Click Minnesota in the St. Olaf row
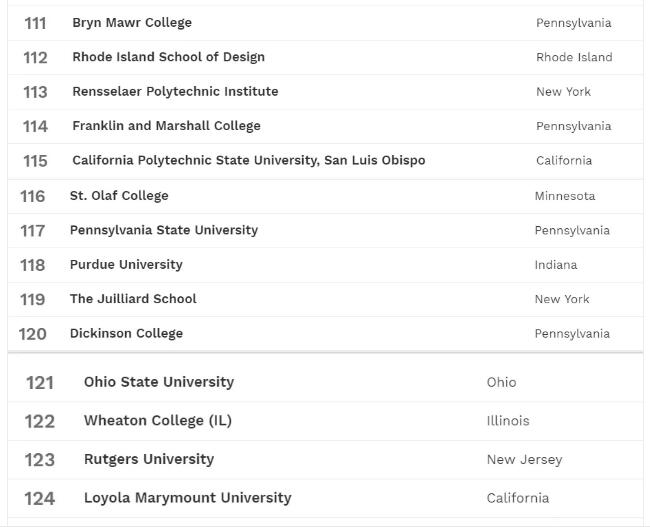This screenshot has width=650, height=527. click(565, 196)
